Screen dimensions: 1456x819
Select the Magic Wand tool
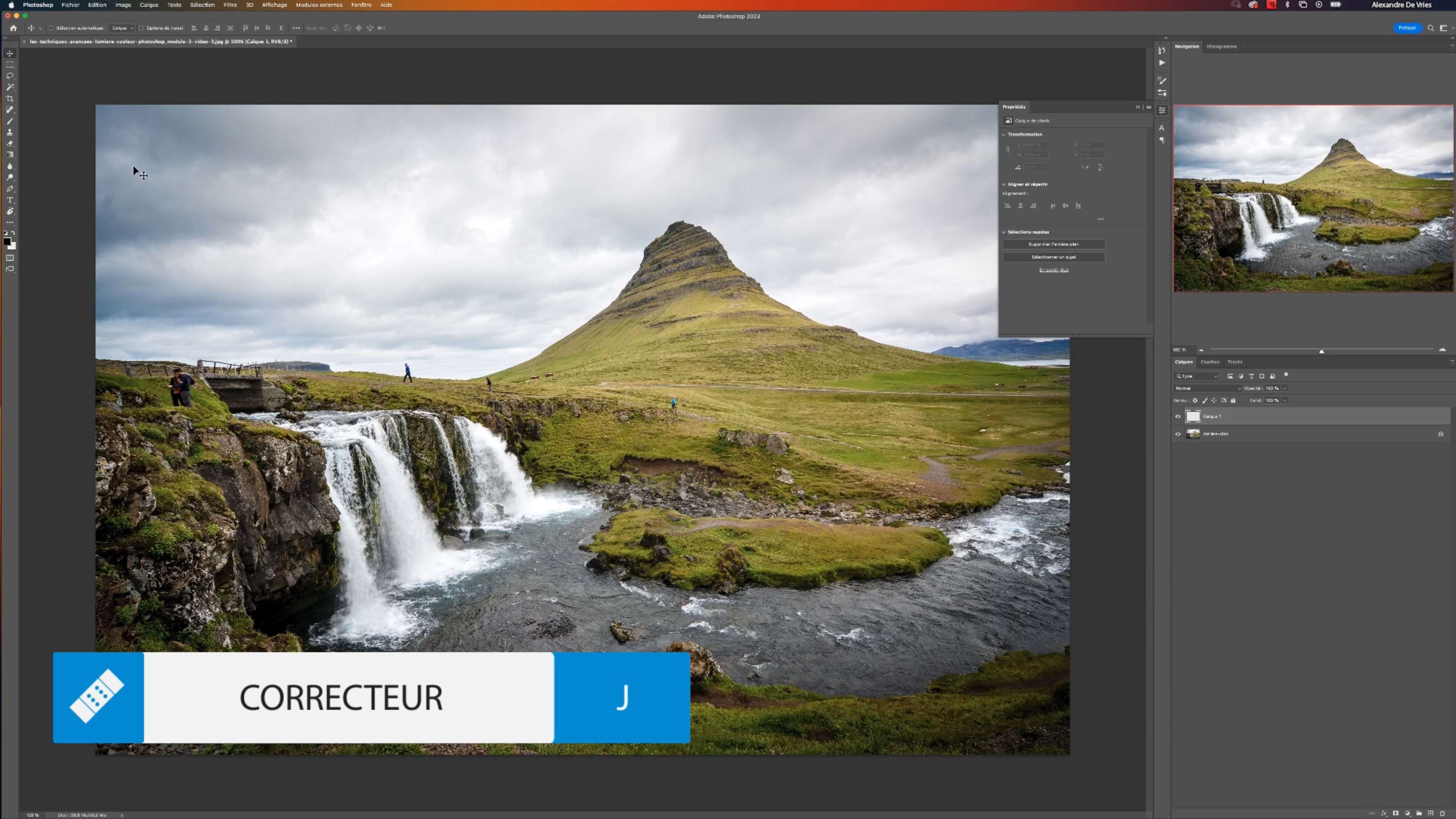coord(9,87)
